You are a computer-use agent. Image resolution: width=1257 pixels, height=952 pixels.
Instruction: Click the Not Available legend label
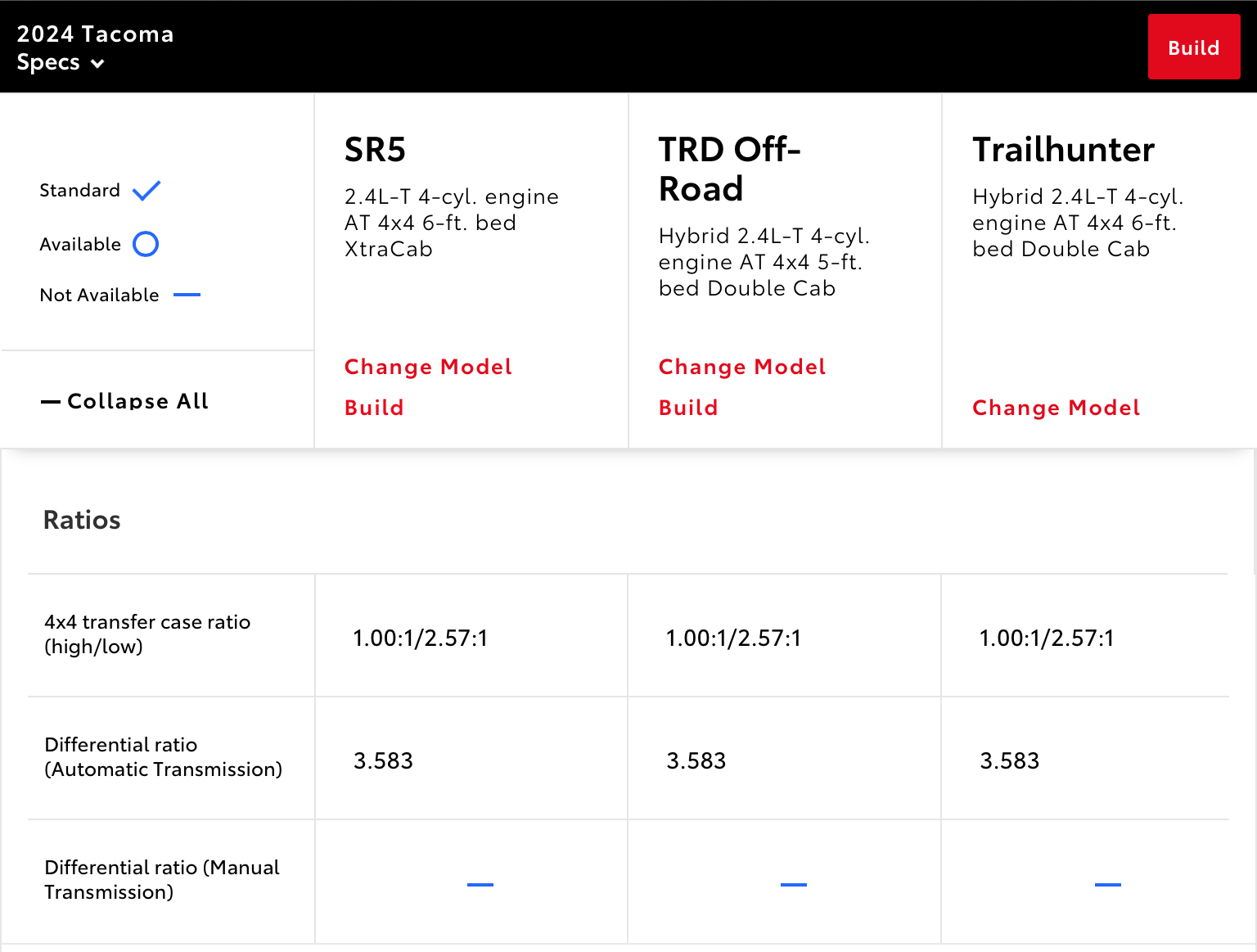[99, 296]
